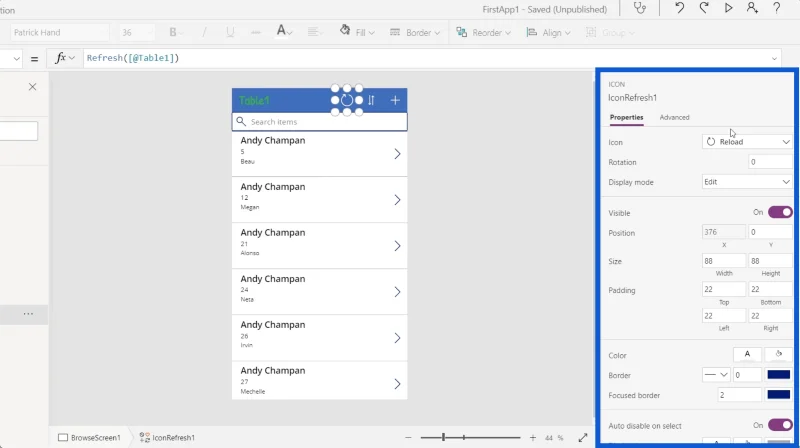The width and height of the screenshot is (800, 448).
Task: Open the Reorder menu
Action: (x=484, y=32)
